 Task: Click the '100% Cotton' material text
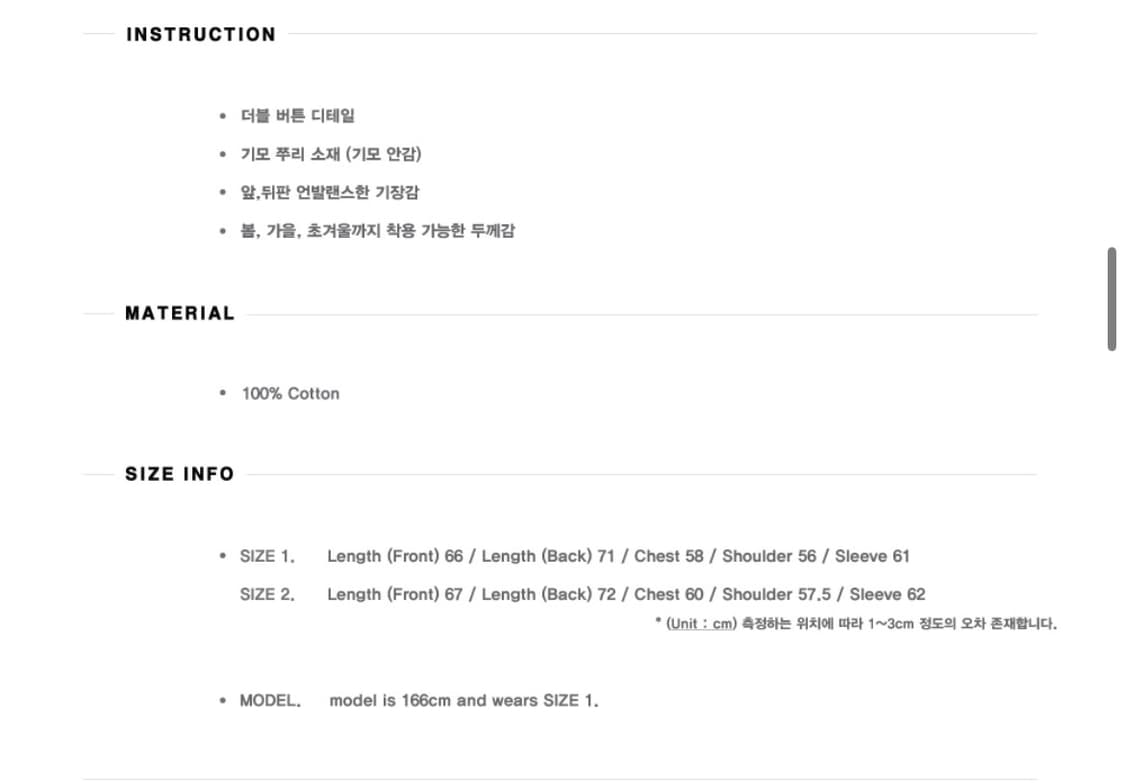290,394
